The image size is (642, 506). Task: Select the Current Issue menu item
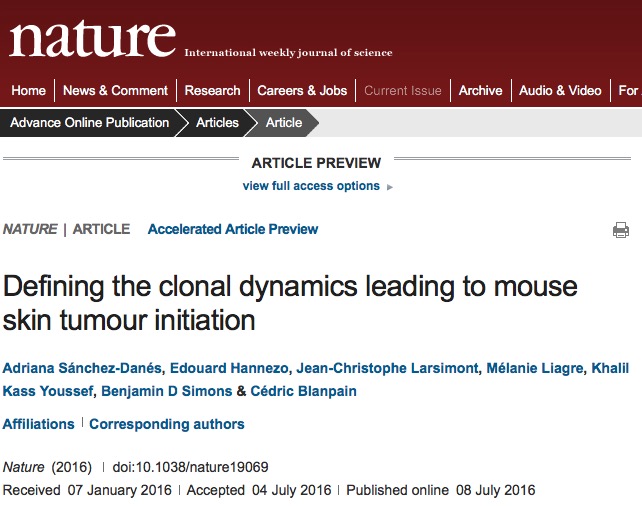pos(403,90)
